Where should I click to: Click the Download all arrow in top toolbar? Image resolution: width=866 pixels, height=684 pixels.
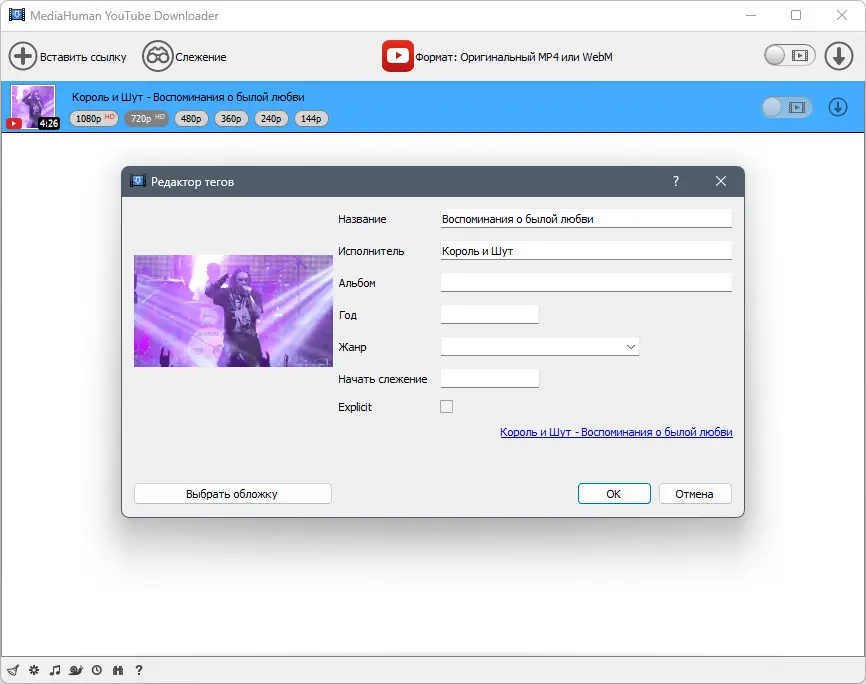pos(838,56)
